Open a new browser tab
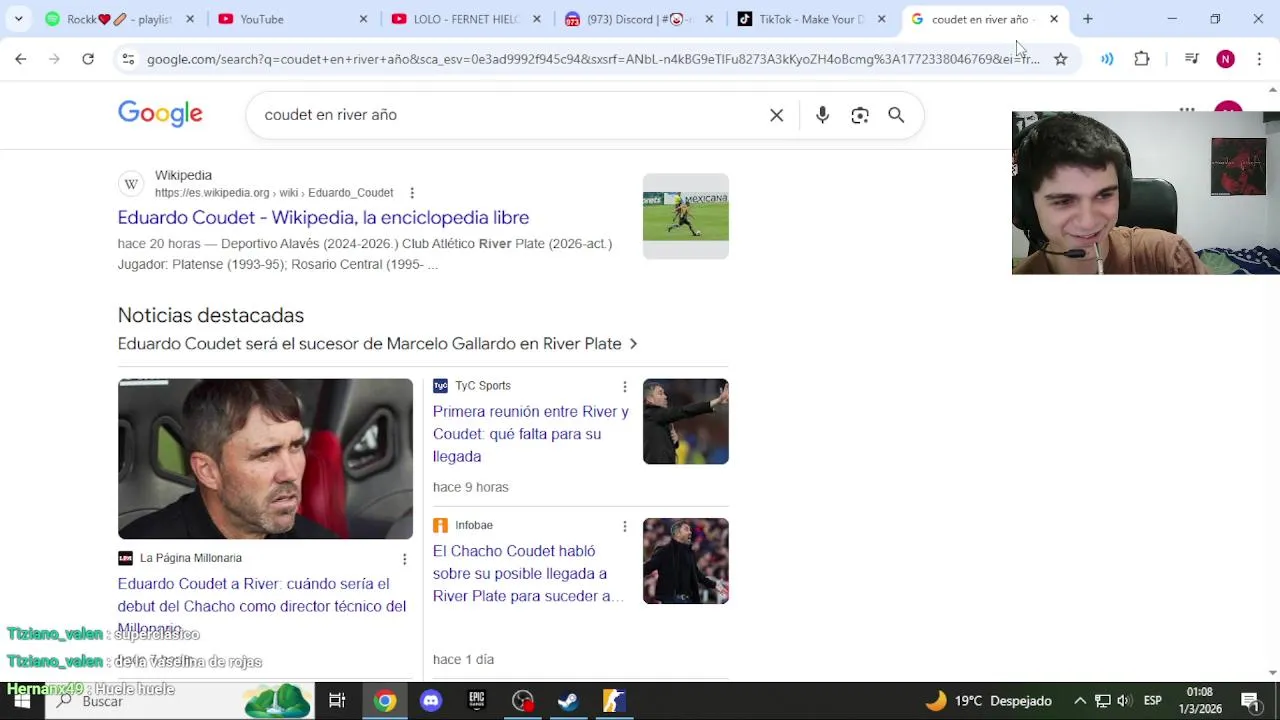Viewport: 1280px width, 720px height. point(1087,19)
